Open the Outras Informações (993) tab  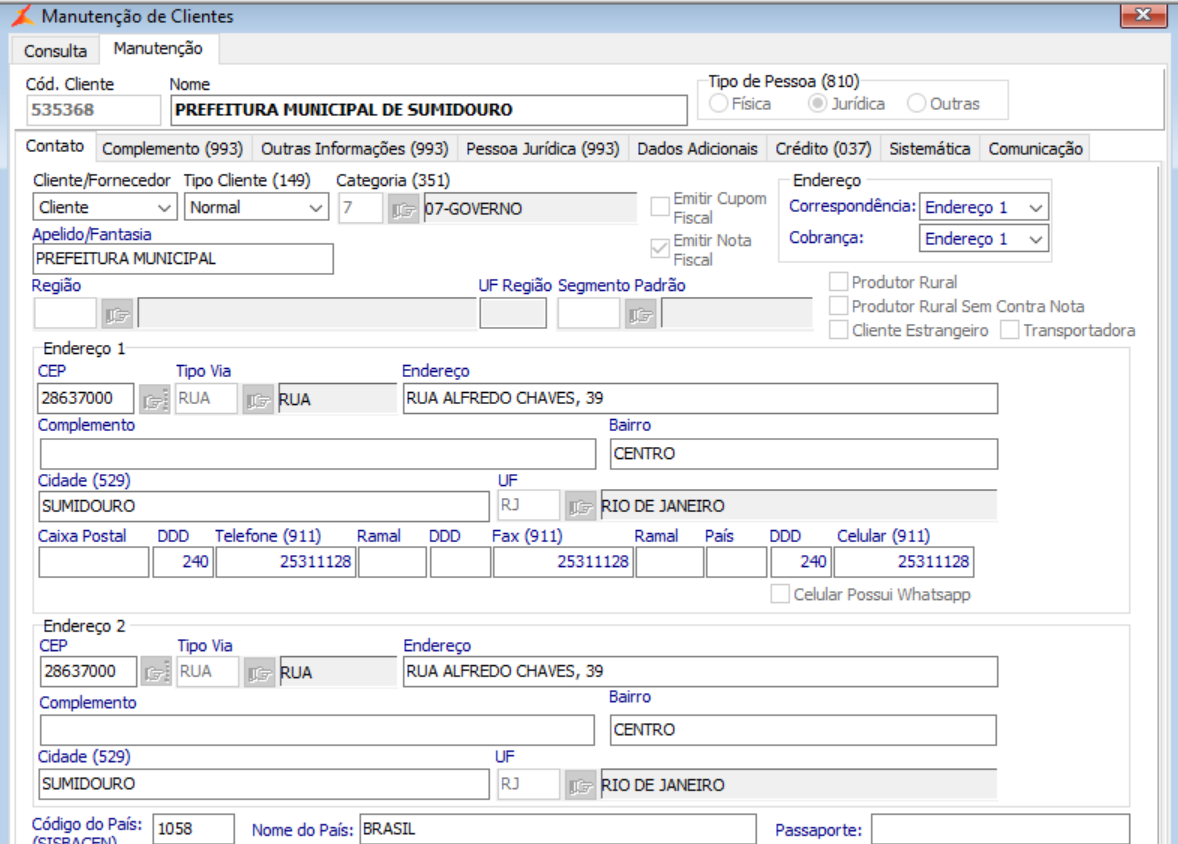coord(355,149)
